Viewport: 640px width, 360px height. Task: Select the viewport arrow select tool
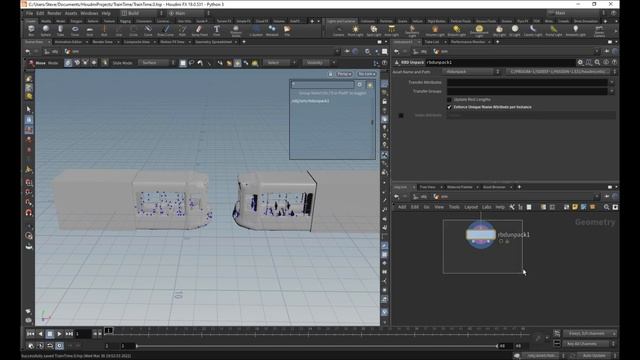coord(29,109)
